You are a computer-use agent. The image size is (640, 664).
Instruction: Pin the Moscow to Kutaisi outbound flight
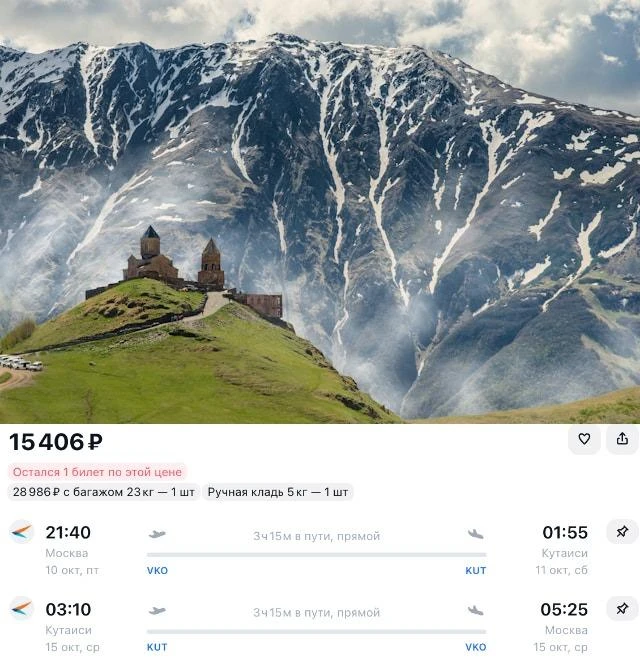click(622, 531)
